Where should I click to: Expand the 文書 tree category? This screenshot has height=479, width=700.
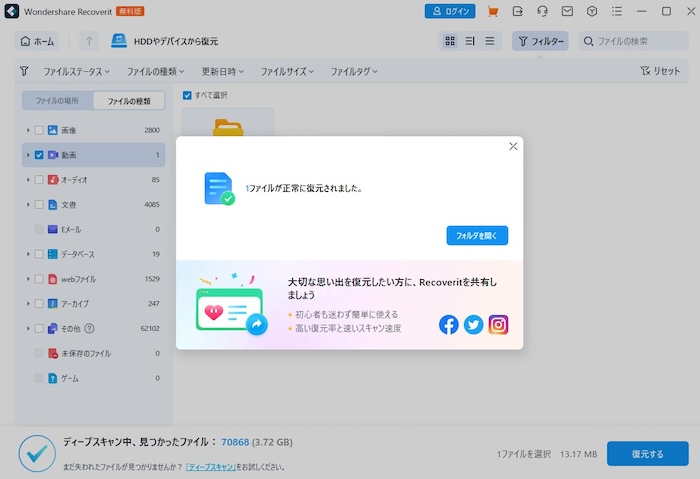[28, 205]
